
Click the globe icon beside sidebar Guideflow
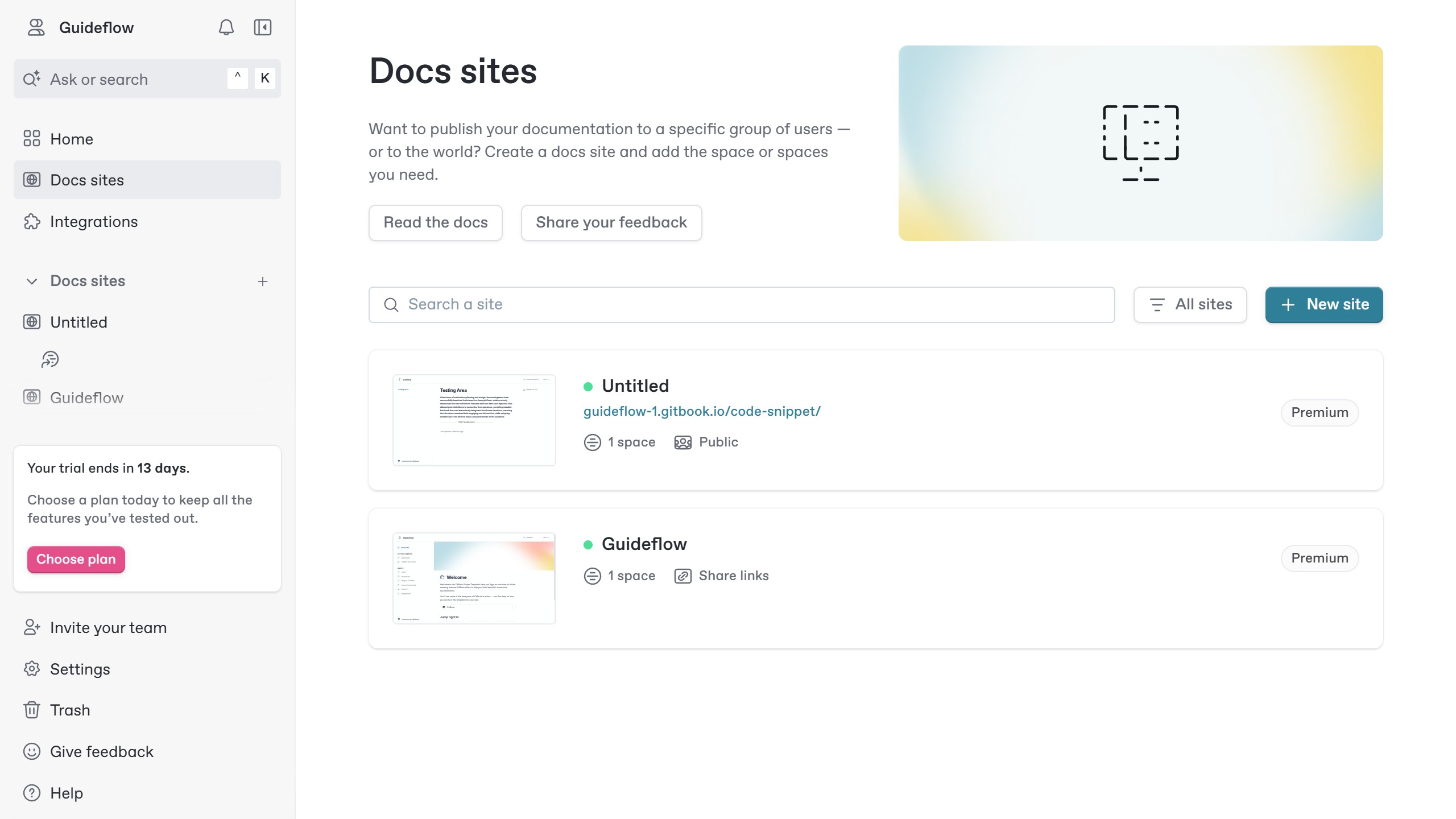pos(32,397)
